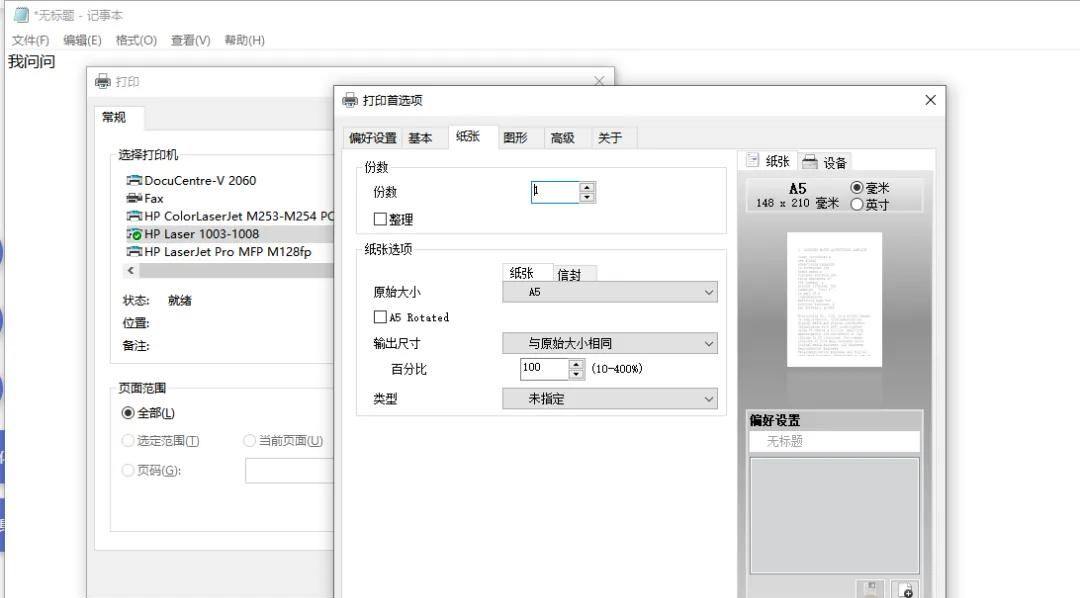Toggle the 整理 collate checkbox

click(x=380, y=219)
